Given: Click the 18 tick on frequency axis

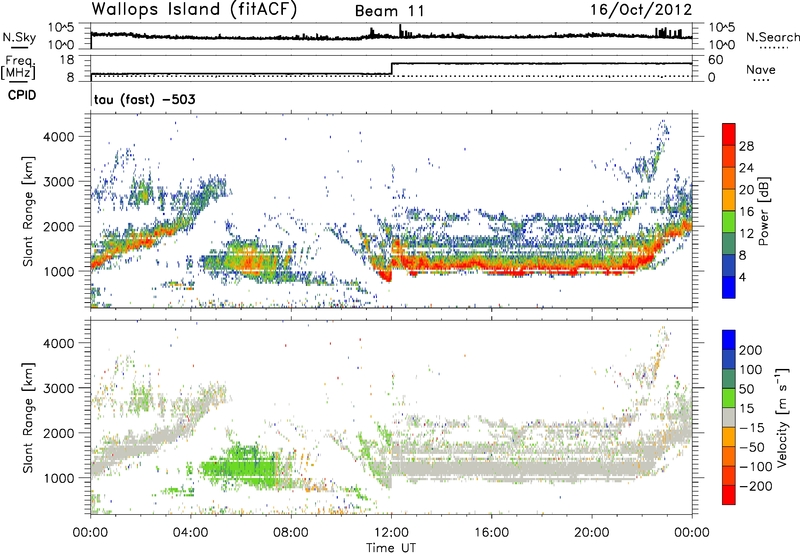Looking at the screenshot, I should pos(67,60).
